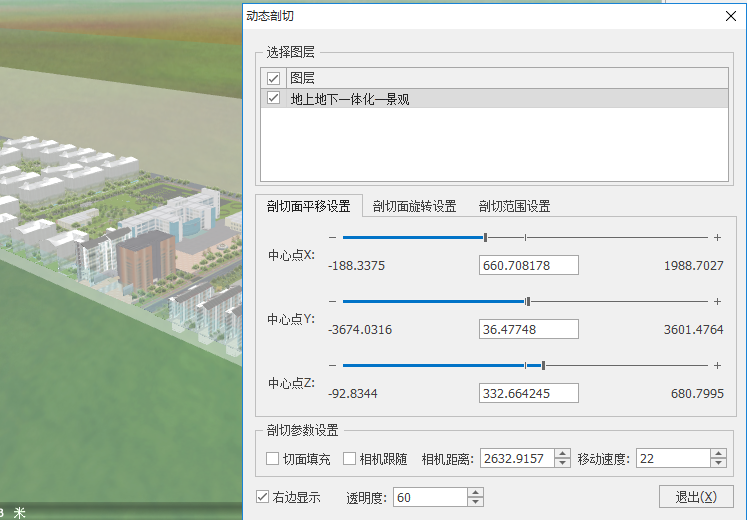Increase 相机距离 with up arrow

click(562, 454)
